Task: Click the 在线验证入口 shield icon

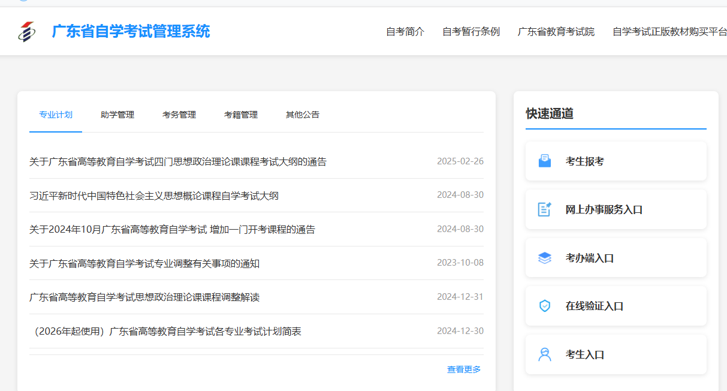Action: (x=545, y=306)
